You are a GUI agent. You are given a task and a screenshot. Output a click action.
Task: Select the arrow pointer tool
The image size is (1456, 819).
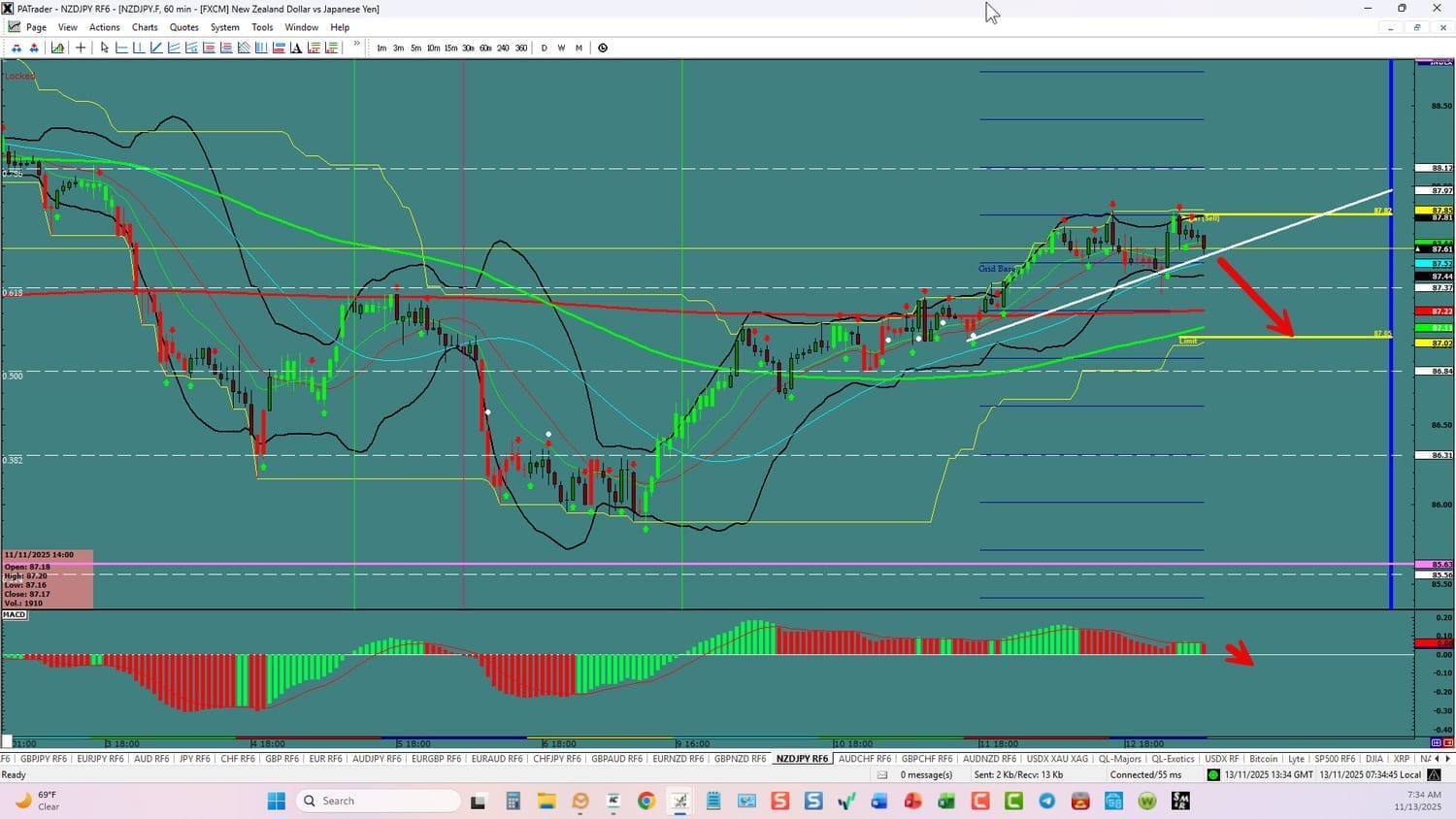(105, 48)
